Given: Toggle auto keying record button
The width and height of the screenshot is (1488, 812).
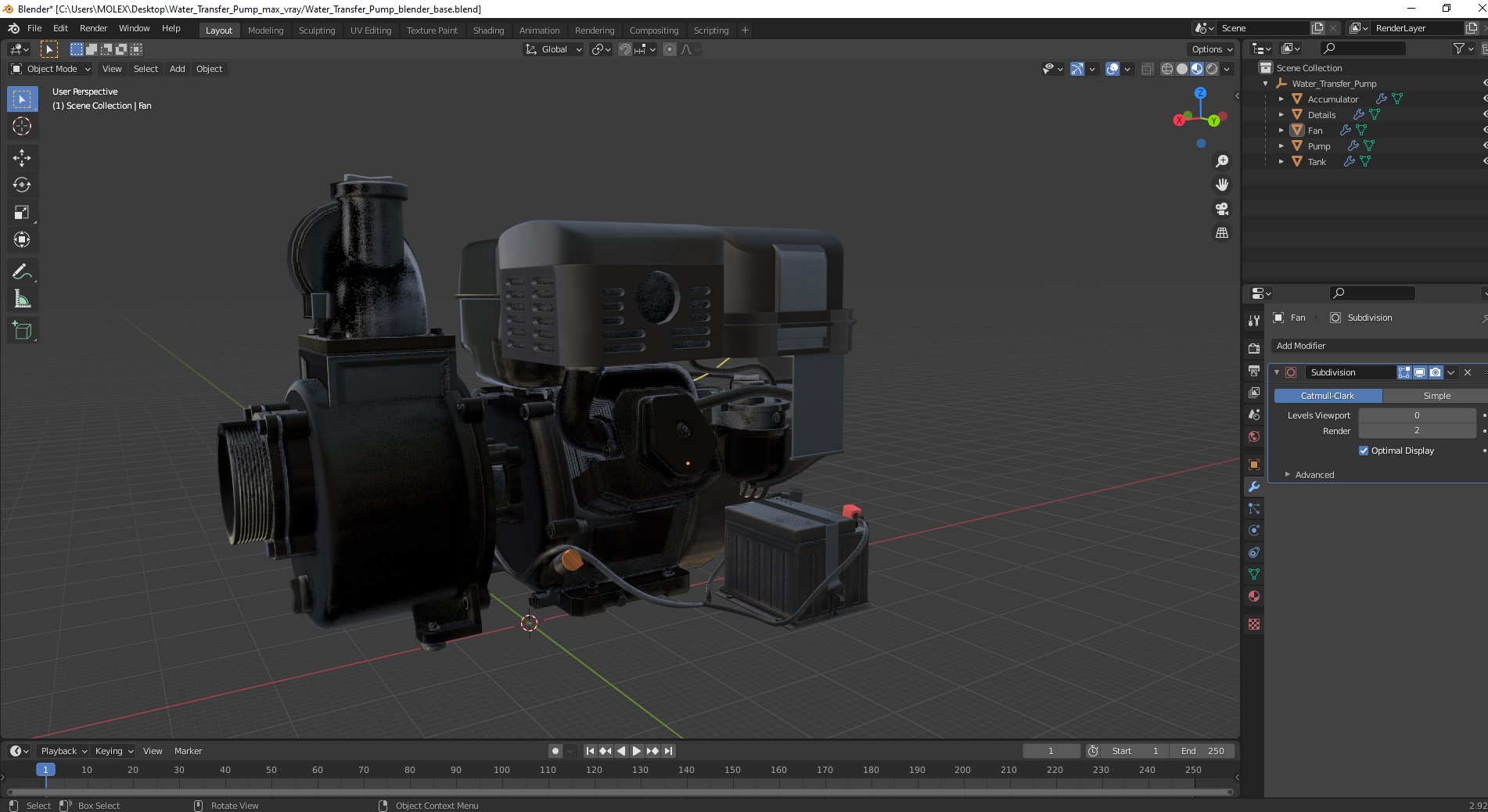Looking at the screenshot, I should point(555,751).
